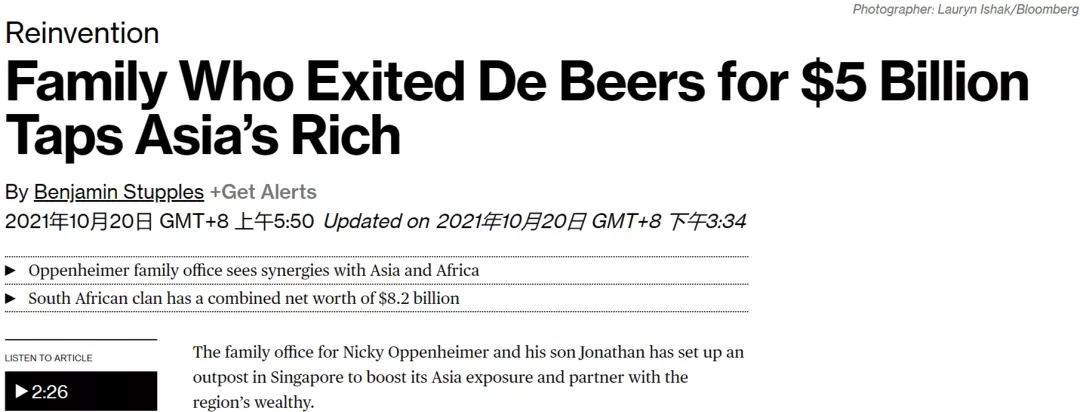Click the published time 上午5:50 timestamp
This screenshot has width=1080, height=412.
(x=274, y=221)
